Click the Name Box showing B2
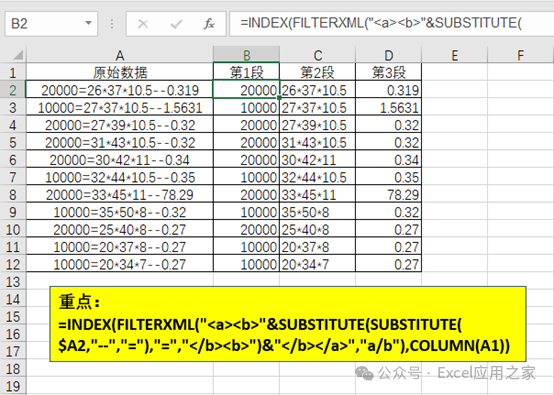Viewport: 554px width, 395px height. 51,24
